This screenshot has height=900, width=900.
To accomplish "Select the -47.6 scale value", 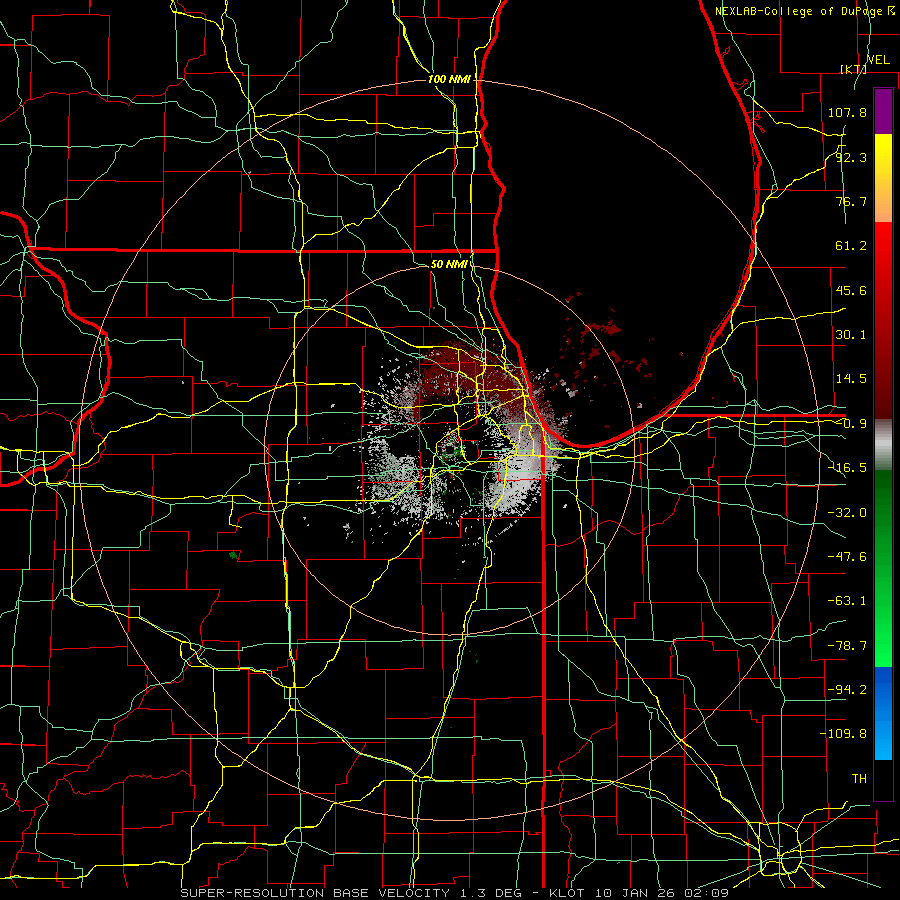I will click(x=847, y=557).
